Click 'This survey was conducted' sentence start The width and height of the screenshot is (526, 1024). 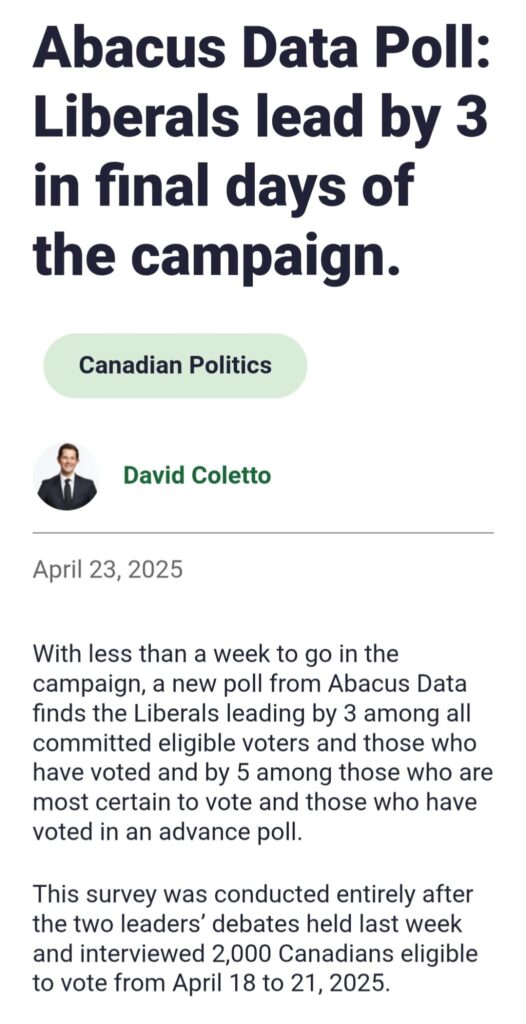[163, 893]
